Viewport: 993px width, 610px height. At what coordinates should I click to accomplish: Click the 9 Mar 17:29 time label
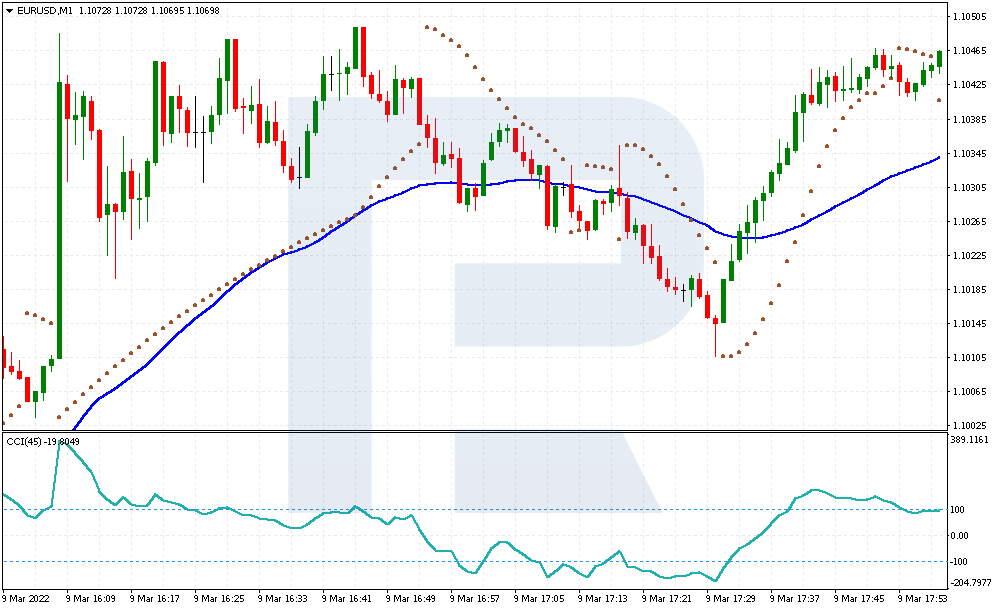730,599
